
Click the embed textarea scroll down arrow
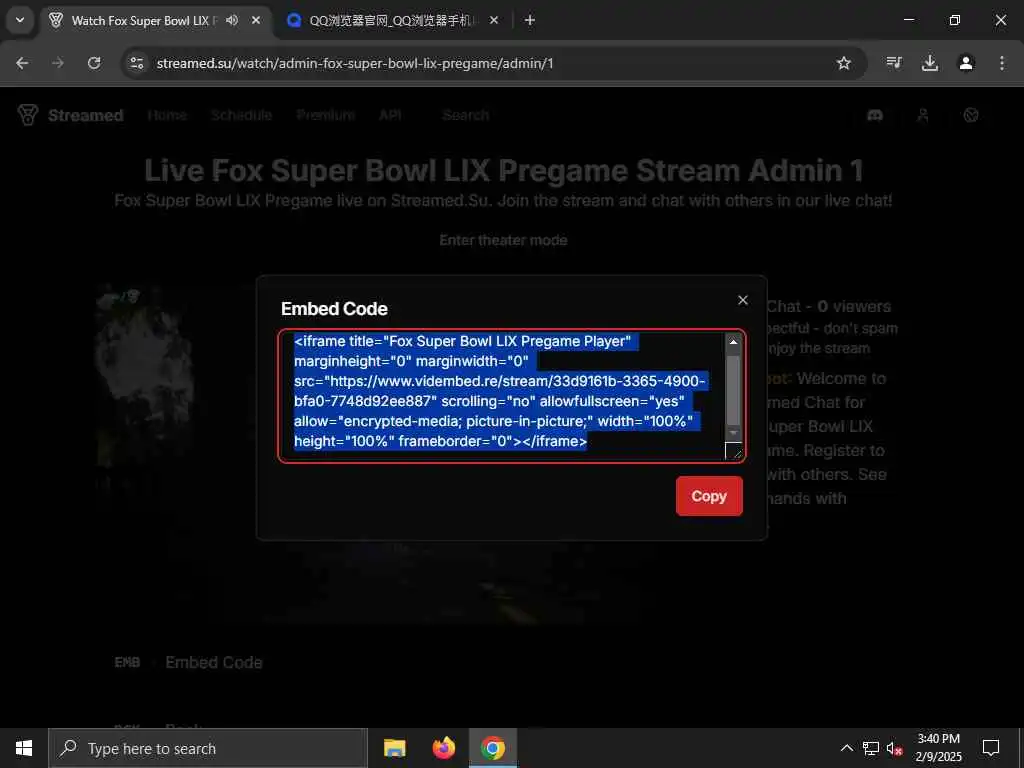[733, 433]
